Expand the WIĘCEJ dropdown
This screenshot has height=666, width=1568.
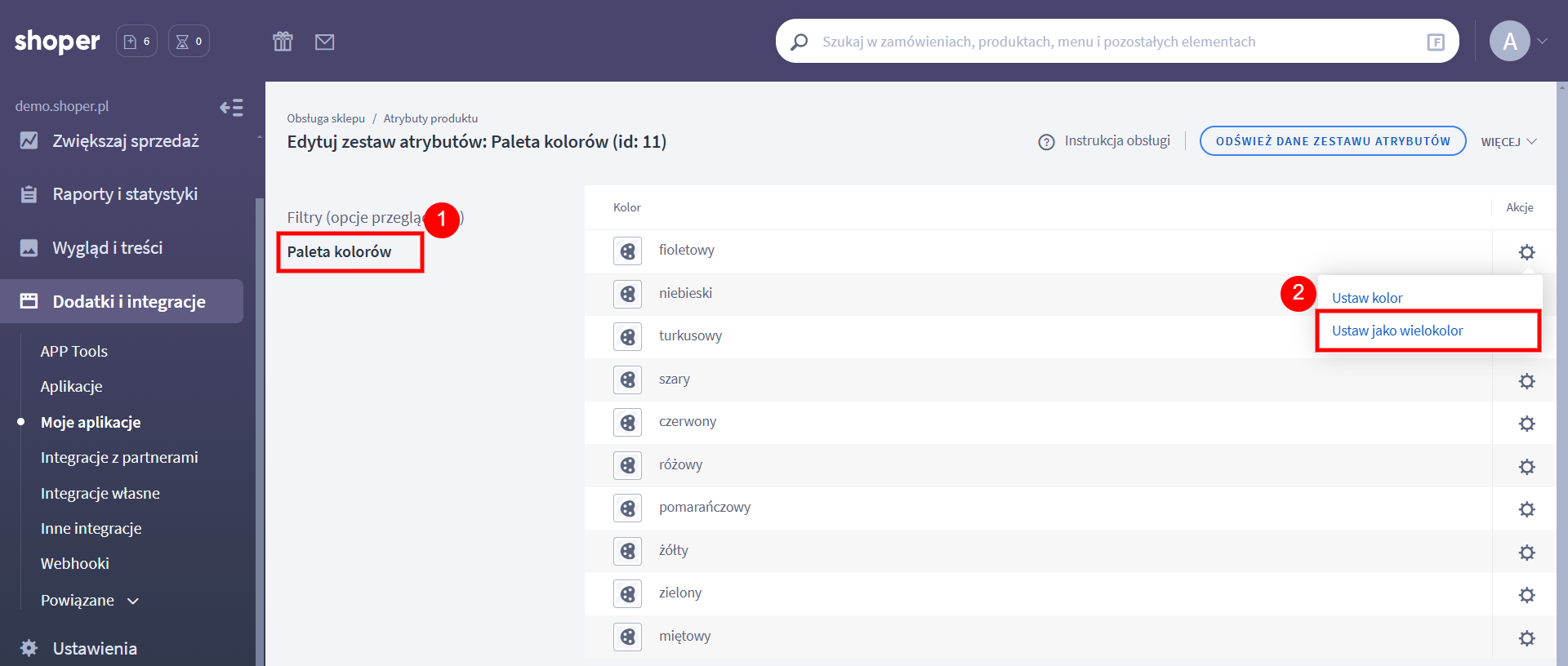click(x=1508, y=142)
